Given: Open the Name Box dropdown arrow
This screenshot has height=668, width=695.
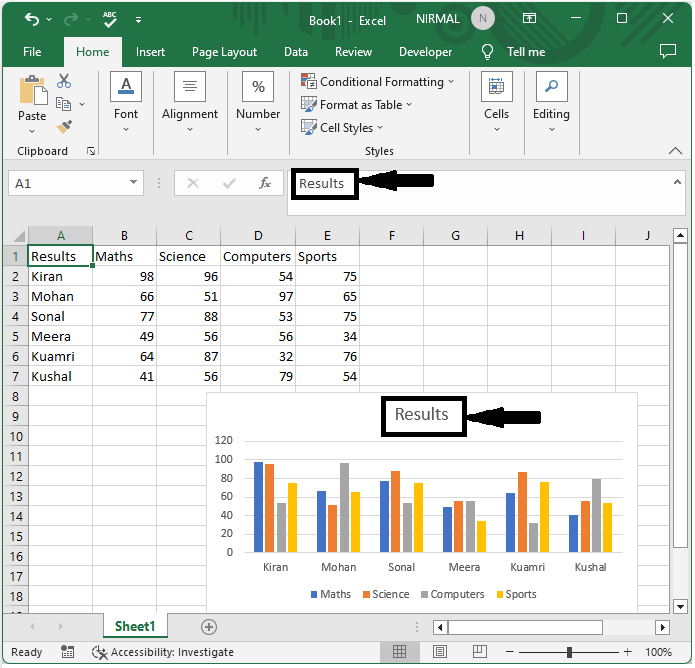Looking at the screenshot, I should [135, 183].
